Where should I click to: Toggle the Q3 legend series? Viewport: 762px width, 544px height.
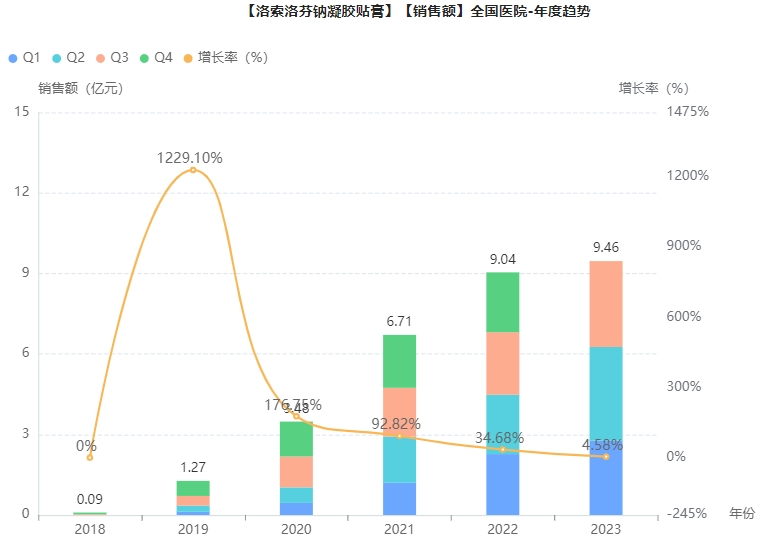[112, 58]
